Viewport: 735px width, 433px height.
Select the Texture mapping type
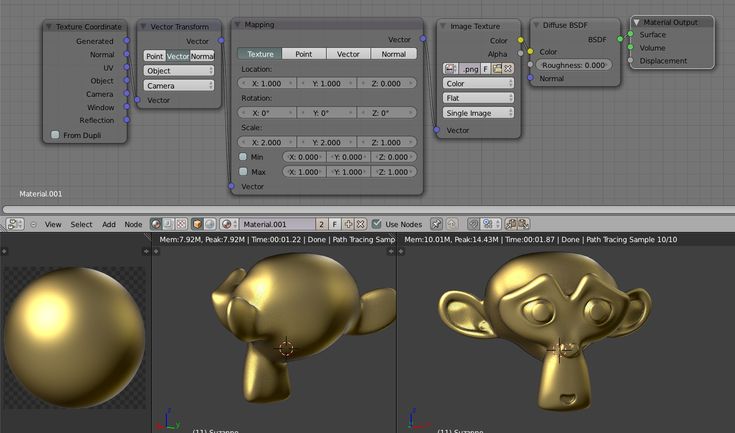pos(260,54)
